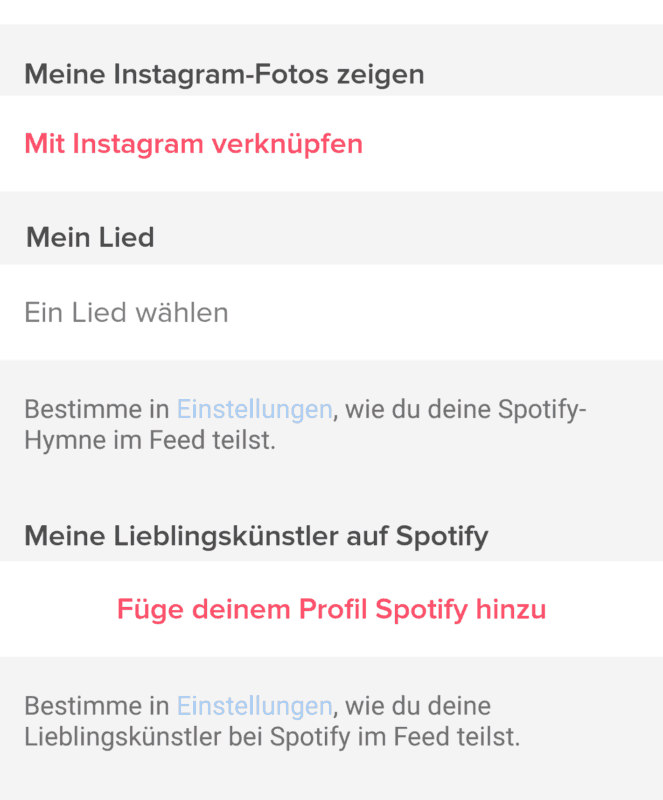Open the 'Ein Lied wählen' song picker
Viewport: 663px width, 800px height.
[126, 313]
